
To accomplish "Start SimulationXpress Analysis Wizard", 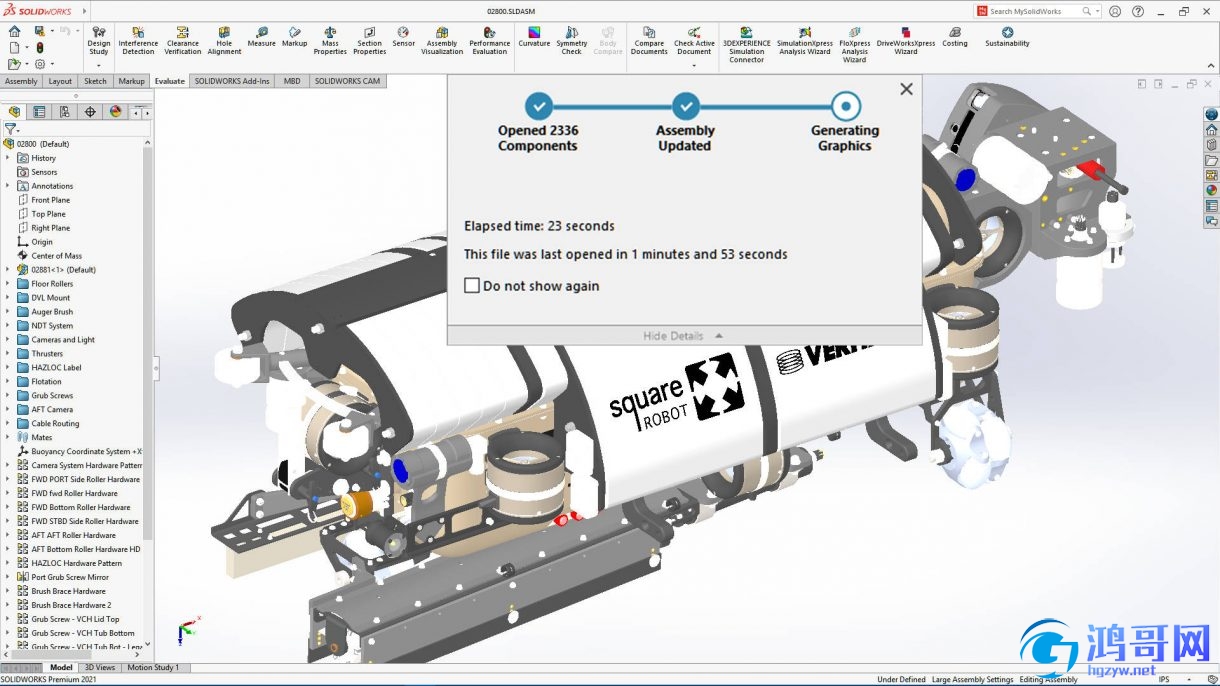I will coord(804,41).
